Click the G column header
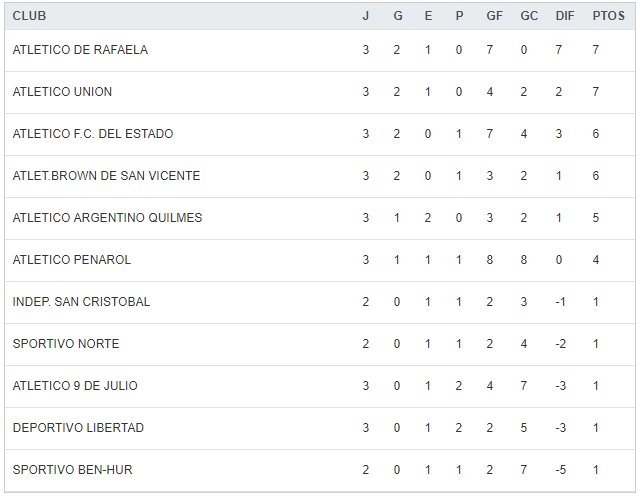Viewport: 640px width, 497px height. pyautogui.click(x=396, y=16)
